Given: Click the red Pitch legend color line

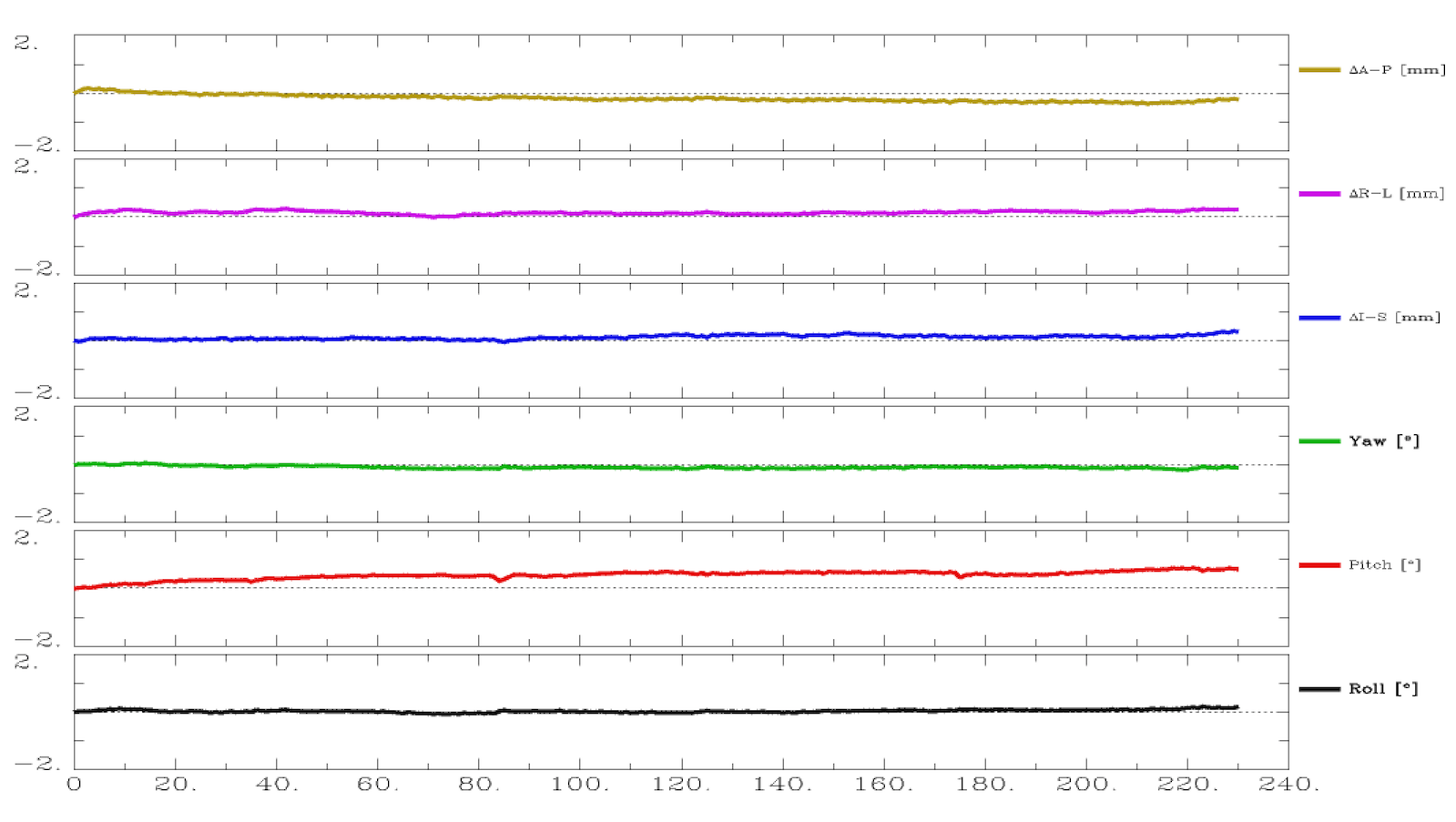Looking at the screenshot, I should 1319,565.
